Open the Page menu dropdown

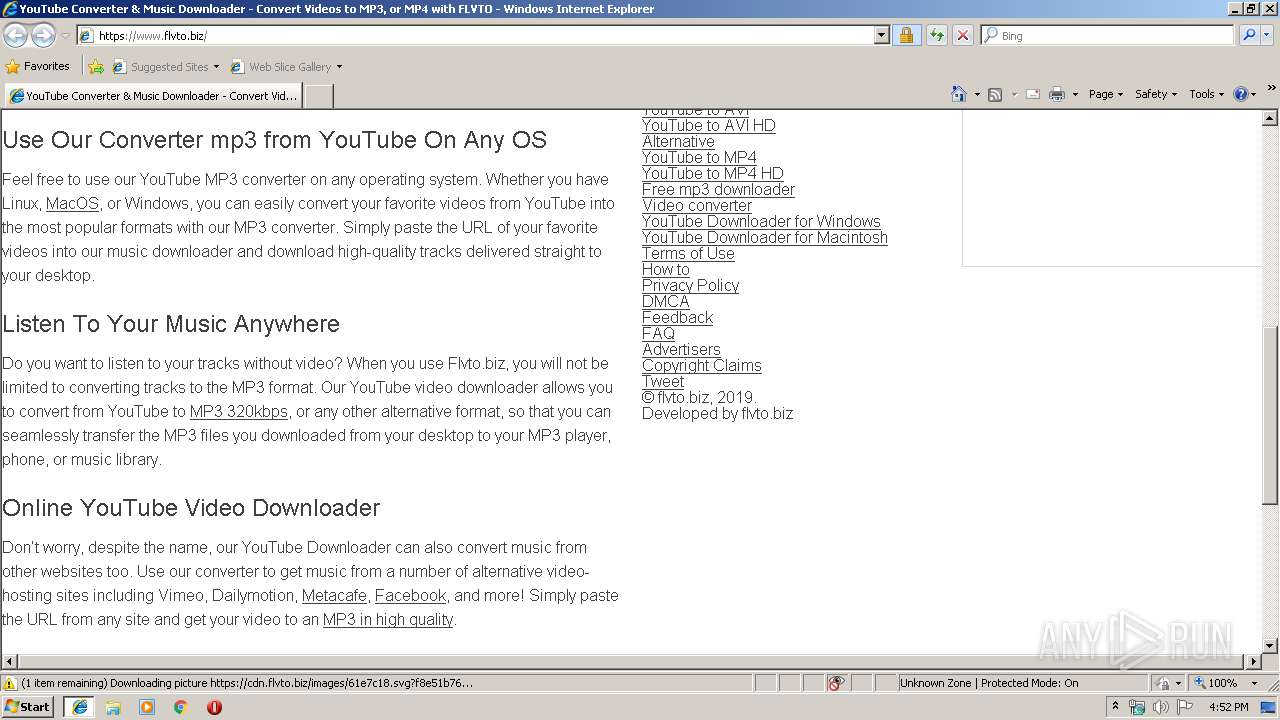pos(1105,94)
